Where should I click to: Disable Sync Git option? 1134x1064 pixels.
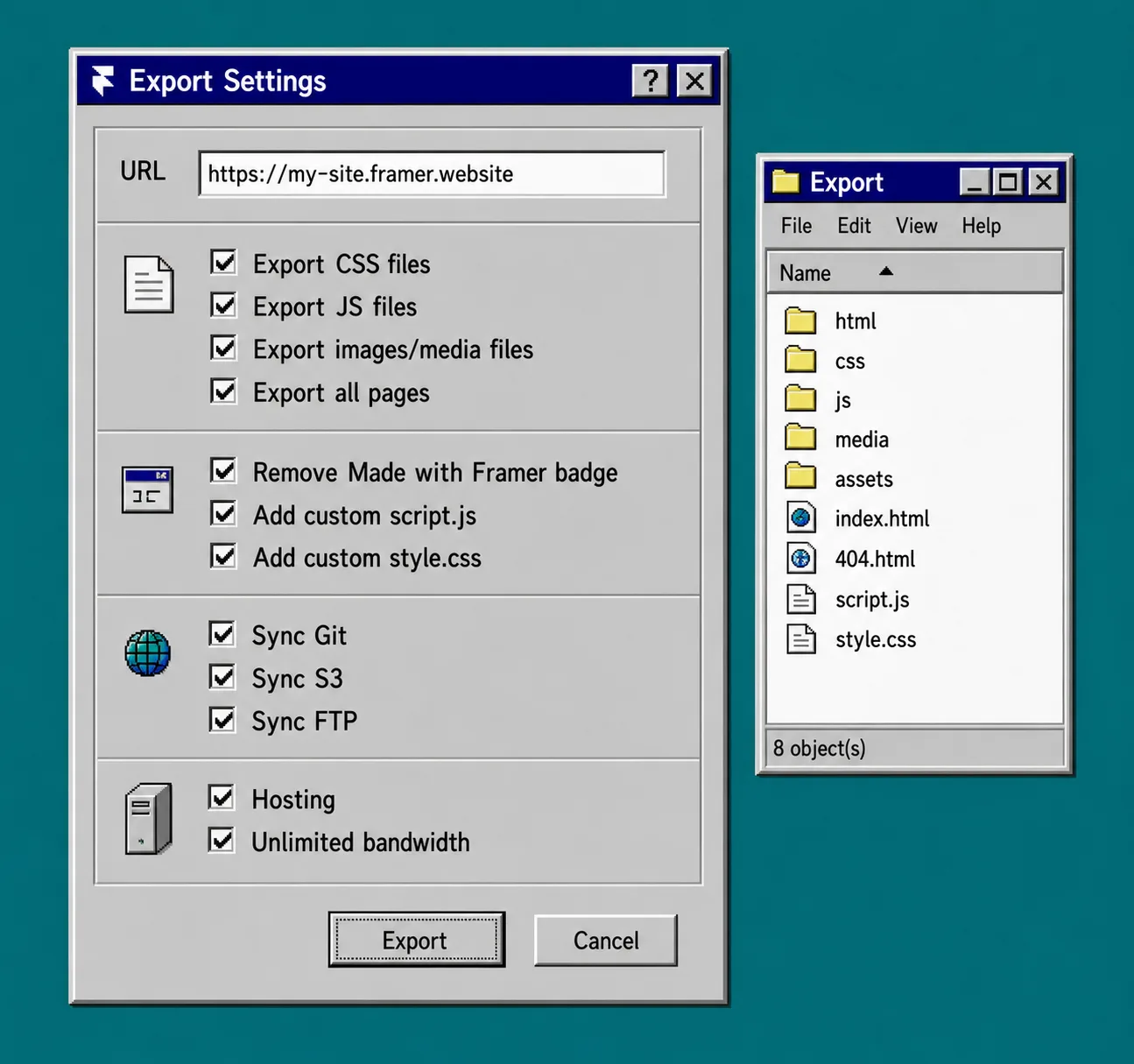tap(222, 633)
